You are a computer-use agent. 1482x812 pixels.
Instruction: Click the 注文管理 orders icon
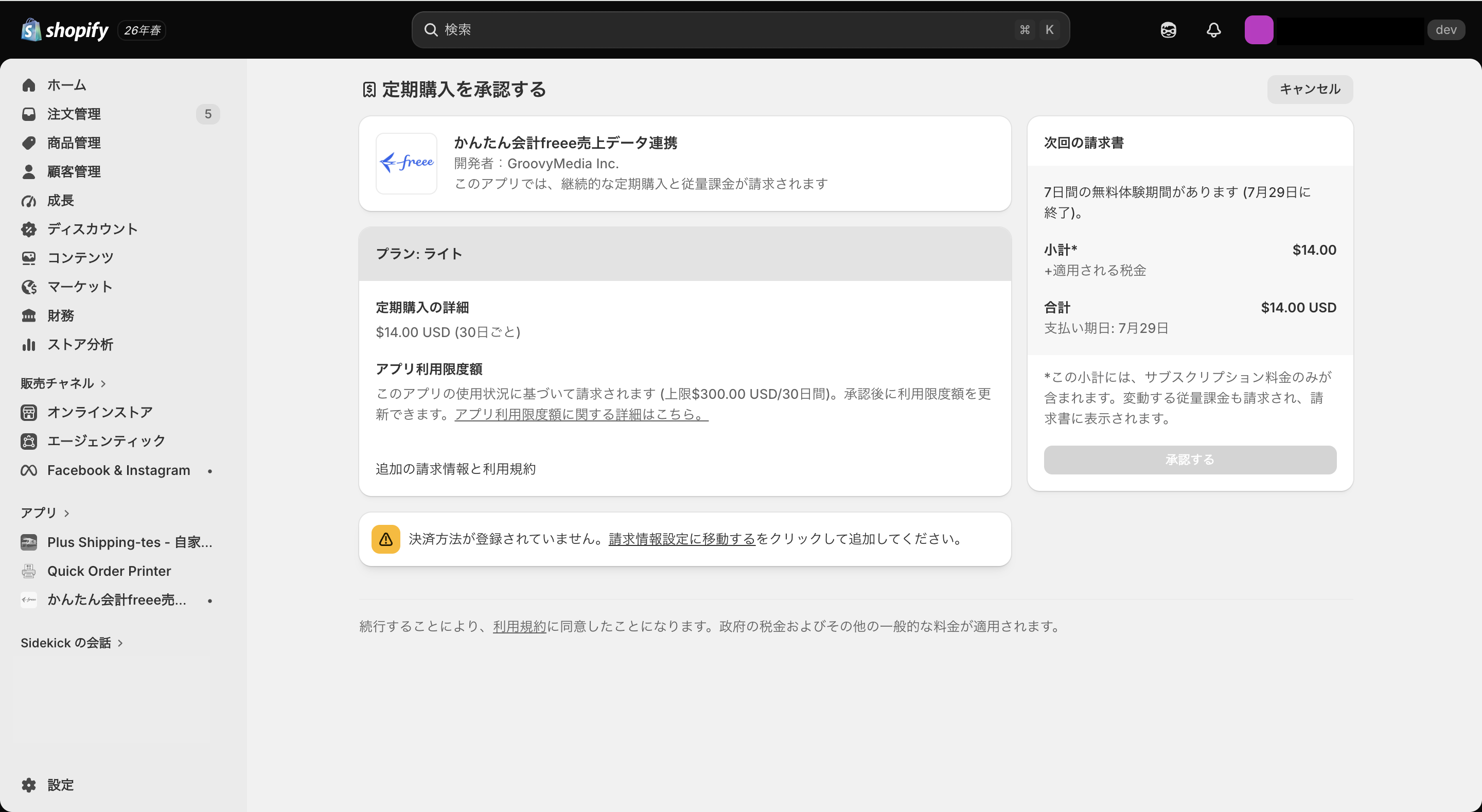coord(29,114)
